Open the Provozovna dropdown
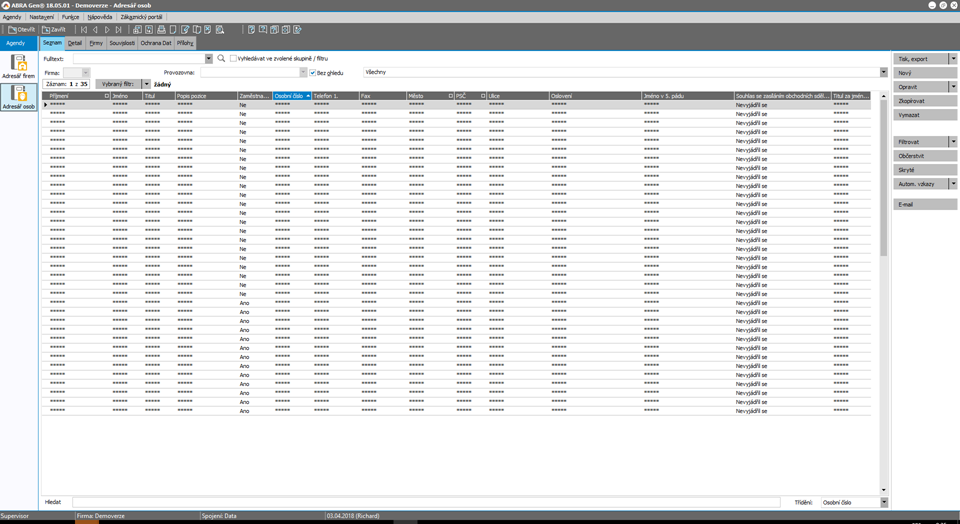 click(x=303, y=72)
